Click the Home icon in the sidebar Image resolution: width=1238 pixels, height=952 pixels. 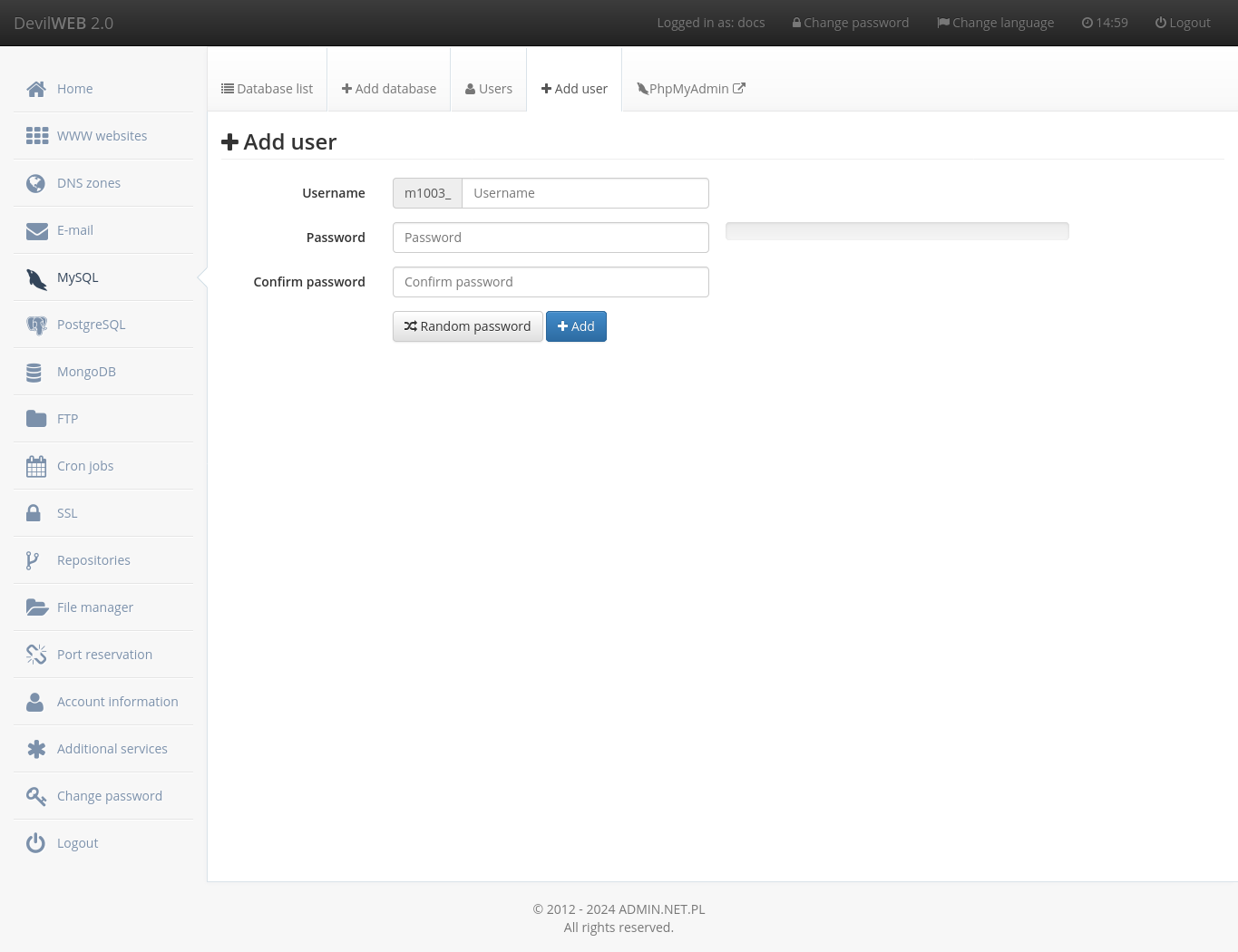pyautogui.click(x=35, y=88)
